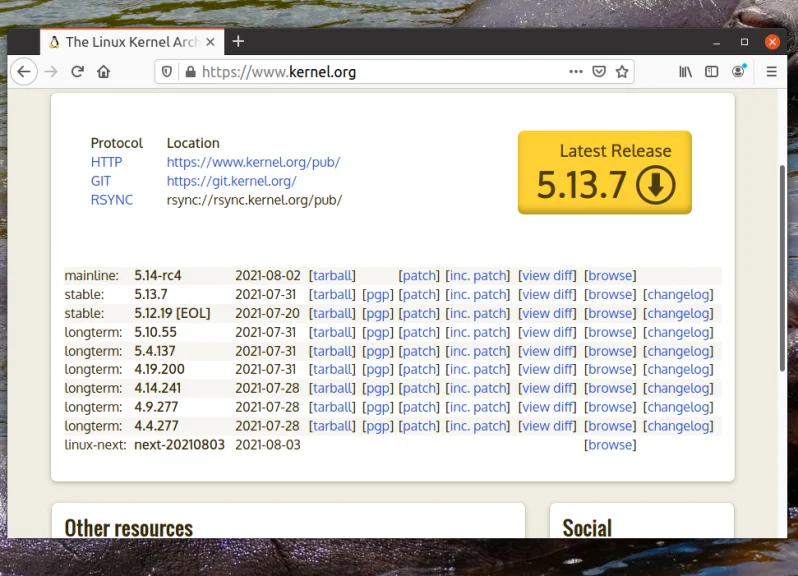This screenshot has width=798, height=576.
Task: Open inc. patch for 4.19.200
Action: [478, 369]
